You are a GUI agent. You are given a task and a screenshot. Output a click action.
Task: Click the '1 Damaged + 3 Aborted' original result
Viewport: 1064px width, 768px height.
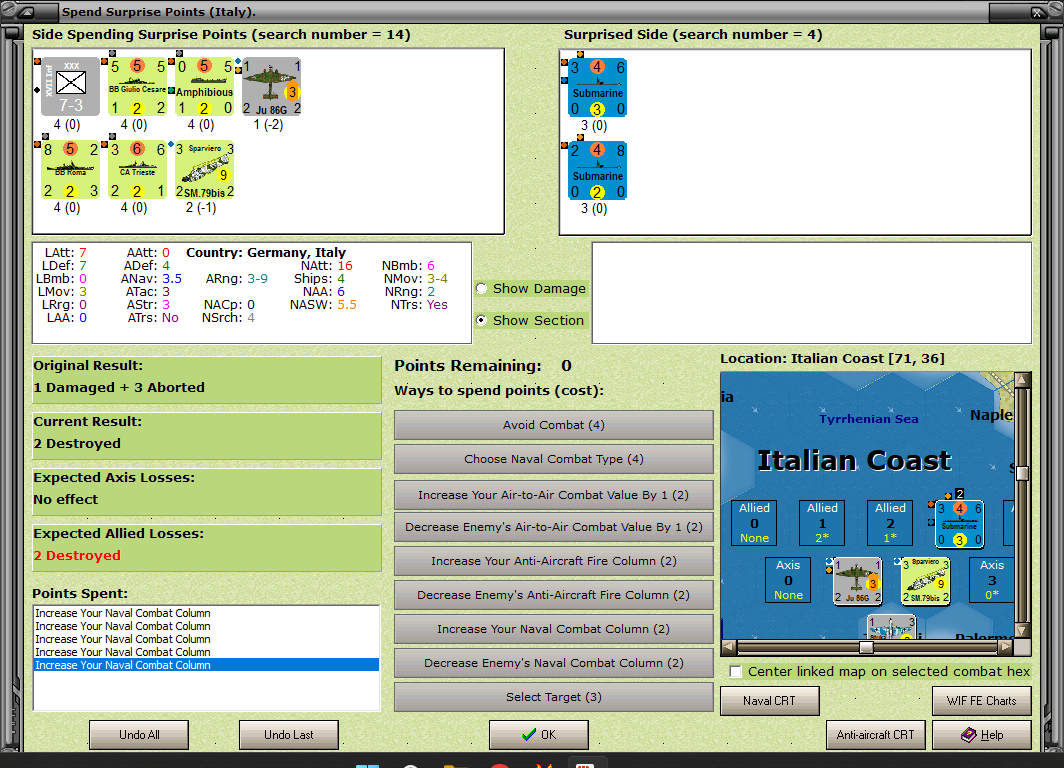tap(119, 387)
